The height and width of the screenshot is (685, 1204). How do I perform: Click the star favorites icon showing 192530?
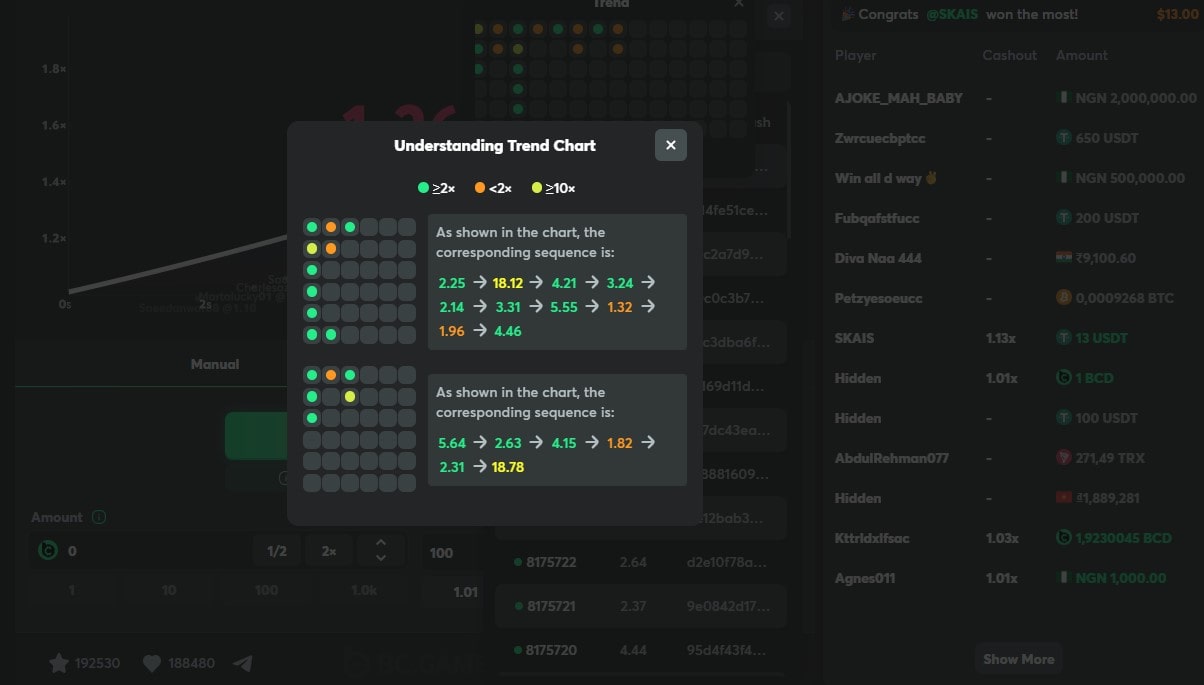point(59,663)
